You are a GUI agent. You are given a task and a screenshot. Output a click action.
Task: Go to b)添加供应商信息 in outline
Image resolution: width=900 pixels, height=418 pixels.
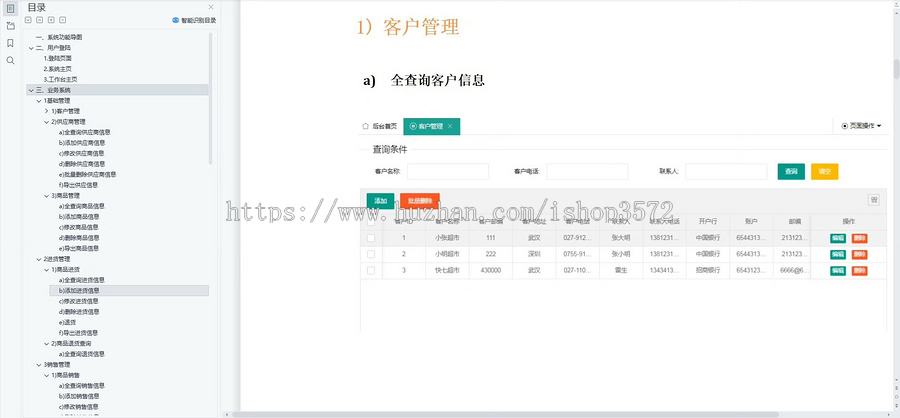coord(82,142)
